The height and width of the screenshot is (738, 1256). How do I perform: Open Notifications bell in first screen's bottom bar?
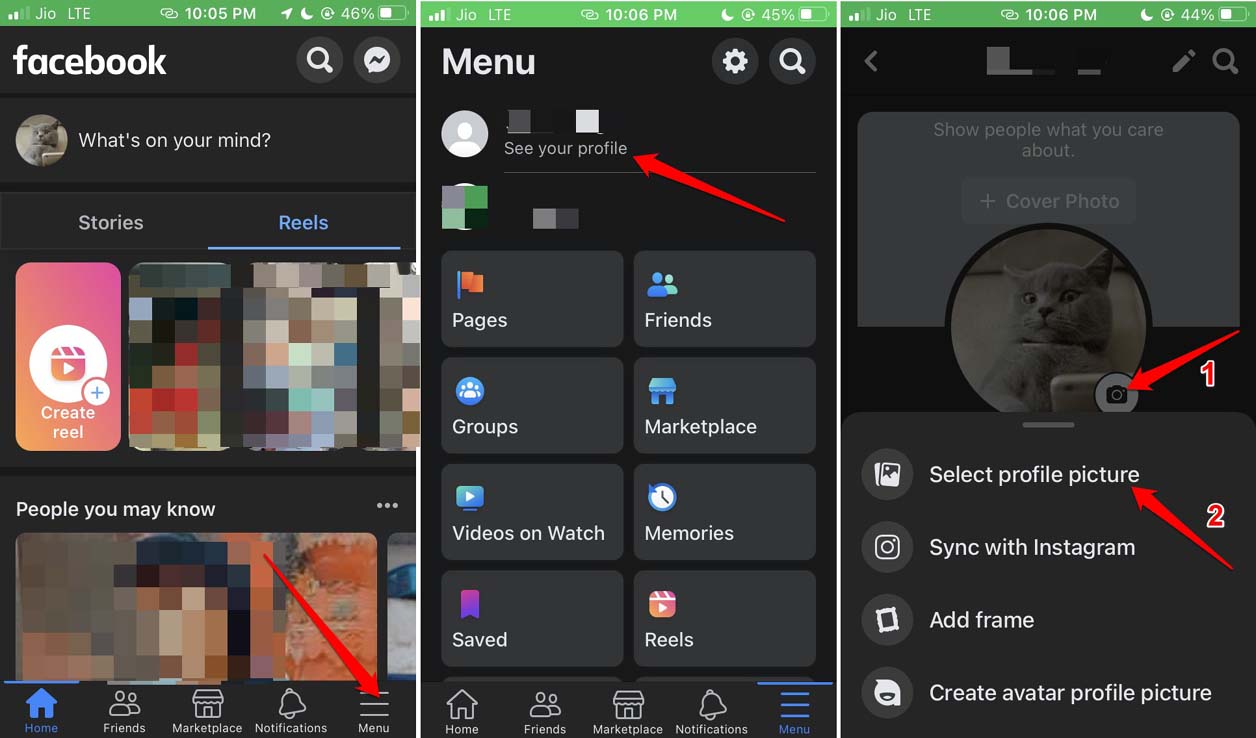tap(291, 711)
